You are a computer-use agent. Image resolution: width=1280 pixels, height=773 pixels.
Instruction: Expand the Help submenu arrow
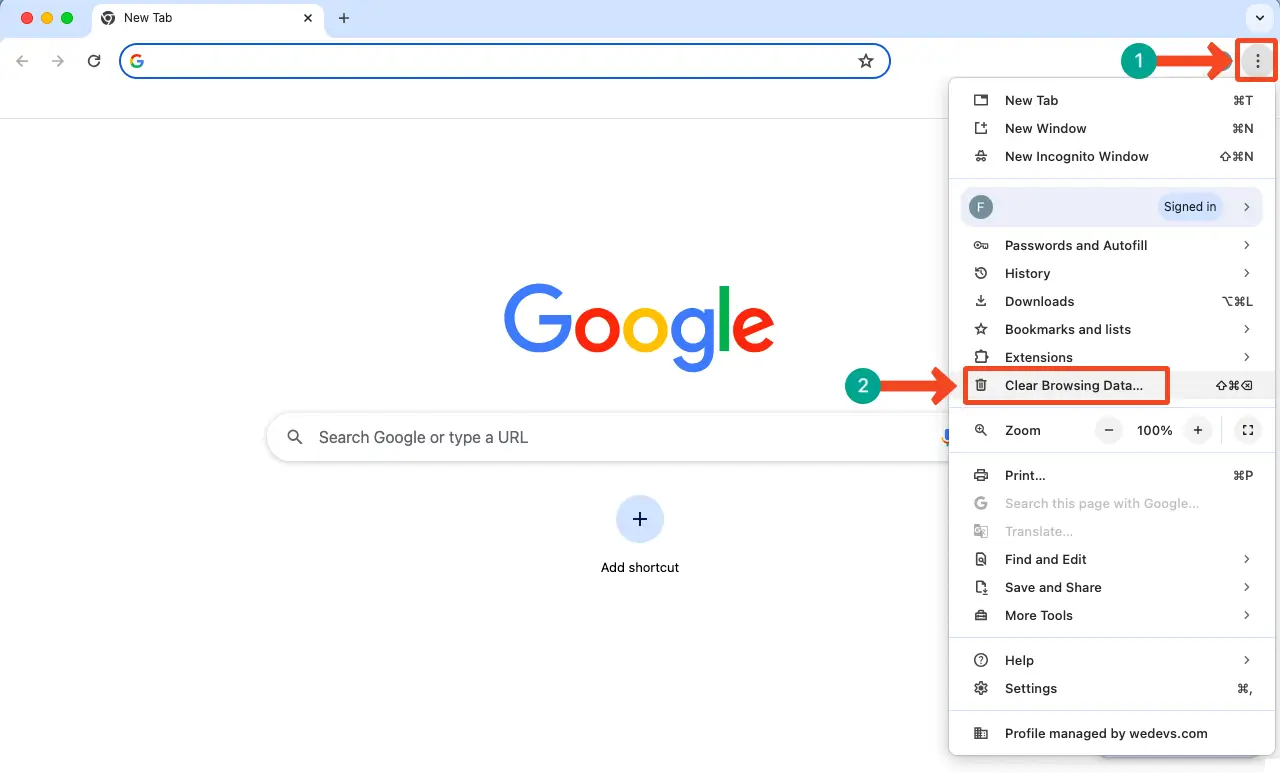coord(1246,660)
